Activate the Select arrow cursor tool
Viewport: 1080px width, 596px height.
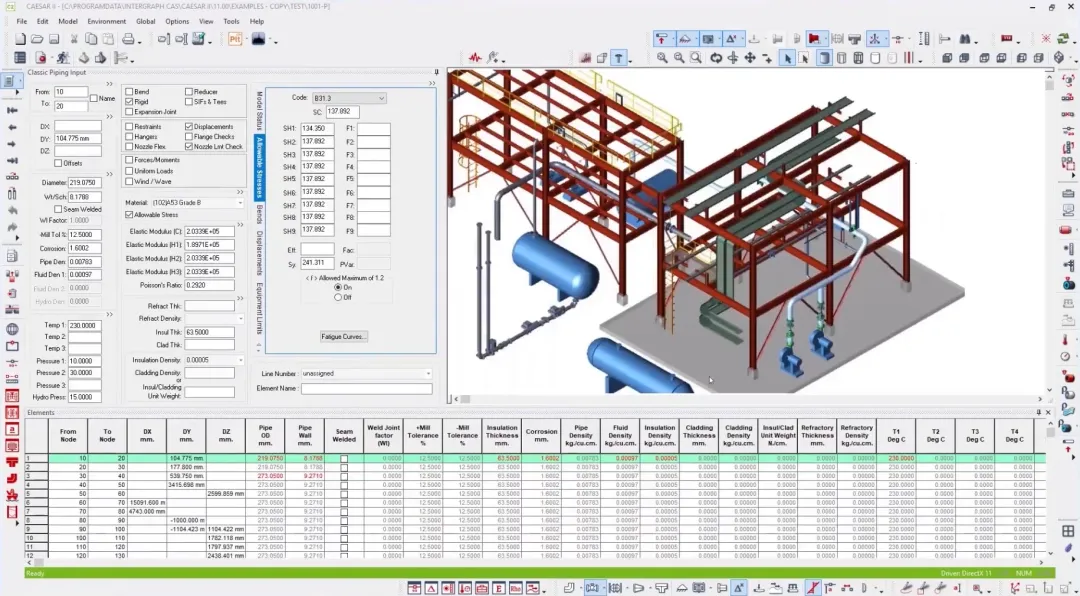click(787, 58)
